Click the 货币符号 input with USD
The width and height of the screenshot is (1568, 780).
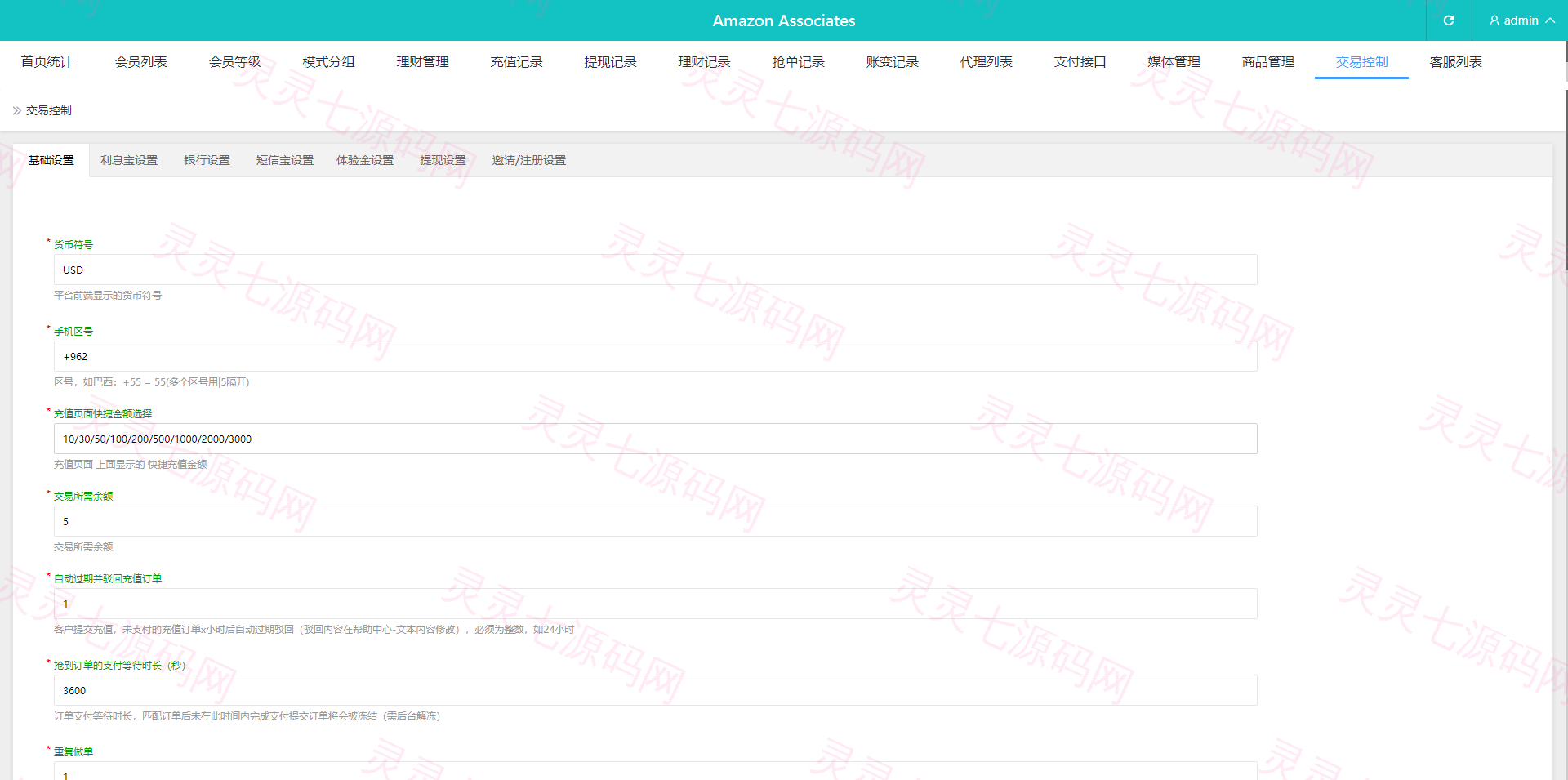click(x=655, y=270)
